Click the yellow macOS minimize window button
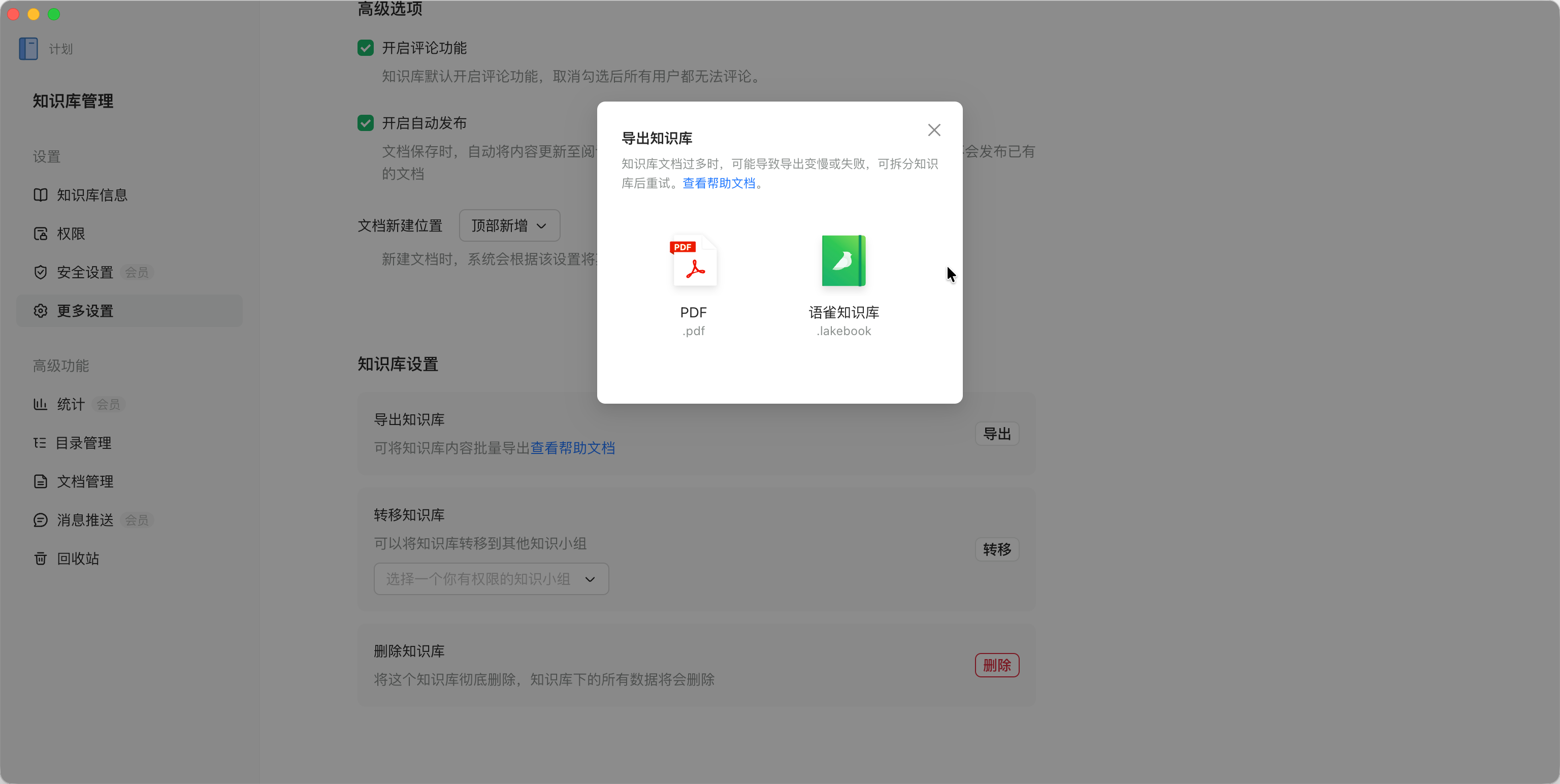 click(x=34, y=14)
